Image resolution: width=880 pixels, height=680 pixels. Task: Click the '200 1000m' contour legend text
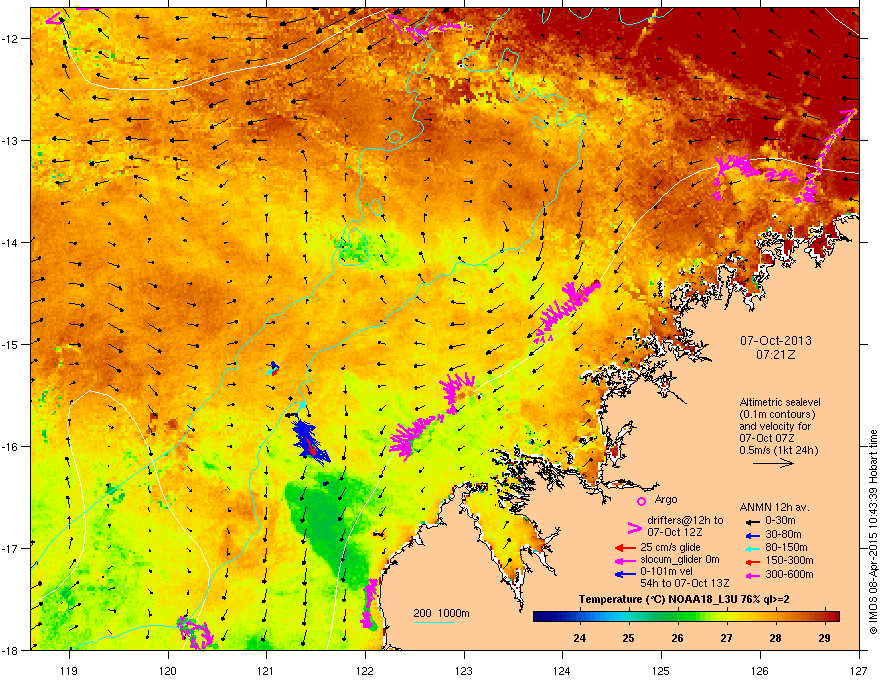tap(441, 613)
